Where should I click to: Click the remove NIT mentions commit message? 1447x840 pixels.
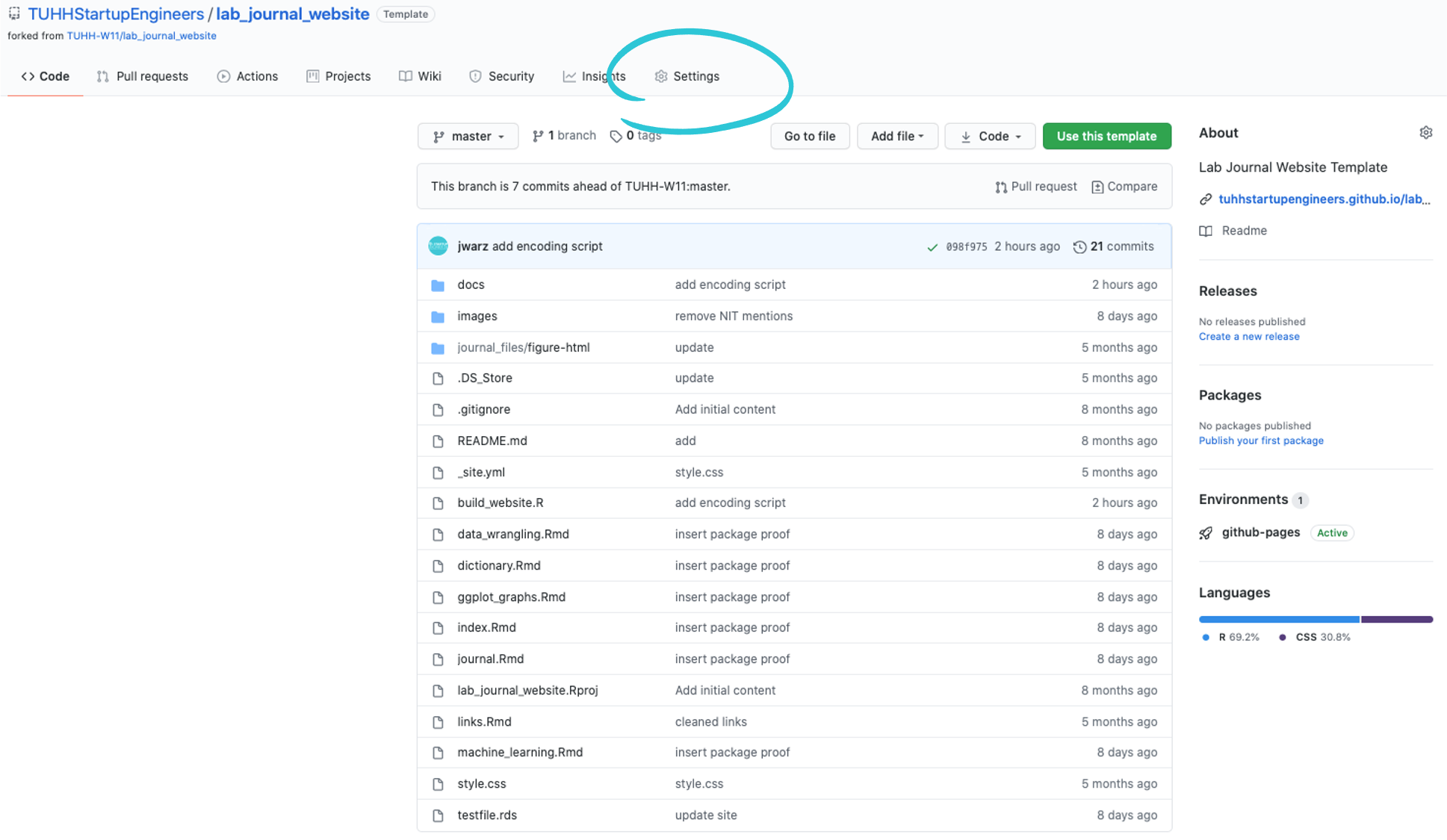(734, 316)
